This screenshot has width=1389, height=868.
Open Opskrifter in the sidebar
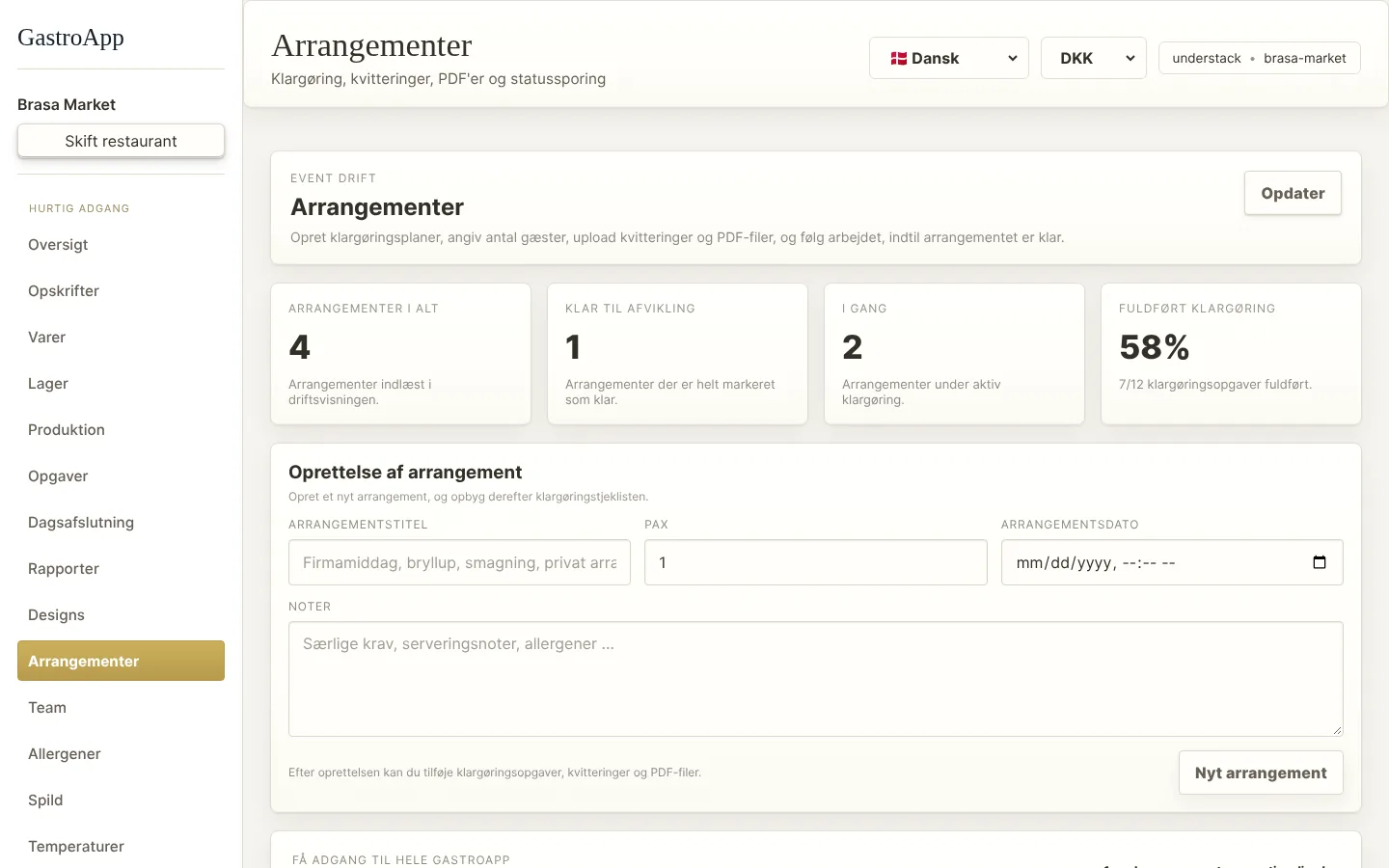(x=121, y=291)
